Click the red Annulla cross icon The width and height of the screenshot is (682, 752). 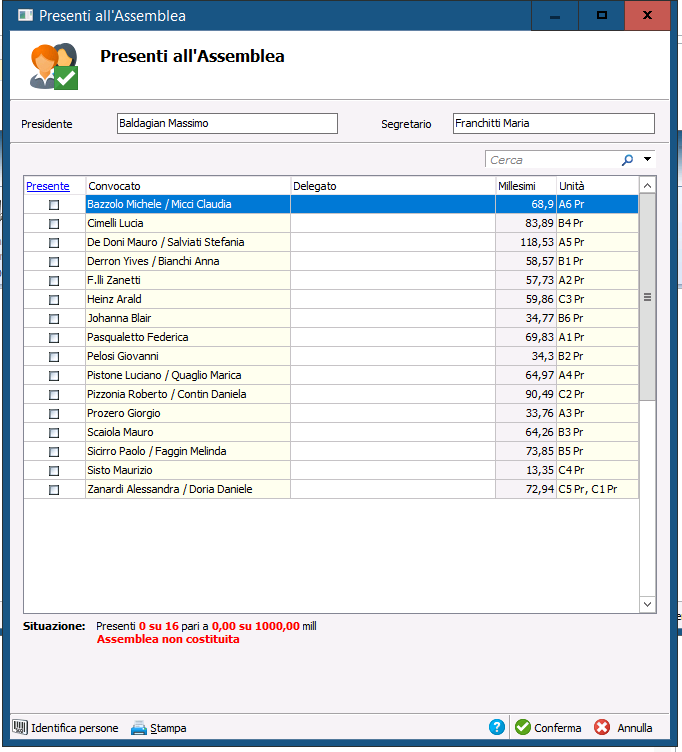[x=602, y=727]
